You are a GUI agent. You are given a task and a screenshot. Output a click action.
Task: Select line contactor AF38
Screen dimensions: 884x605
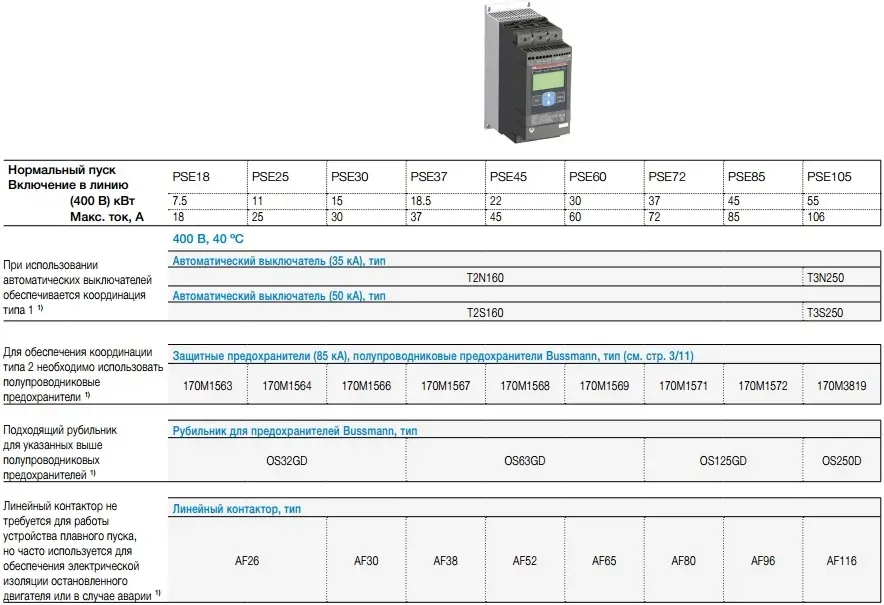(445, 560)
